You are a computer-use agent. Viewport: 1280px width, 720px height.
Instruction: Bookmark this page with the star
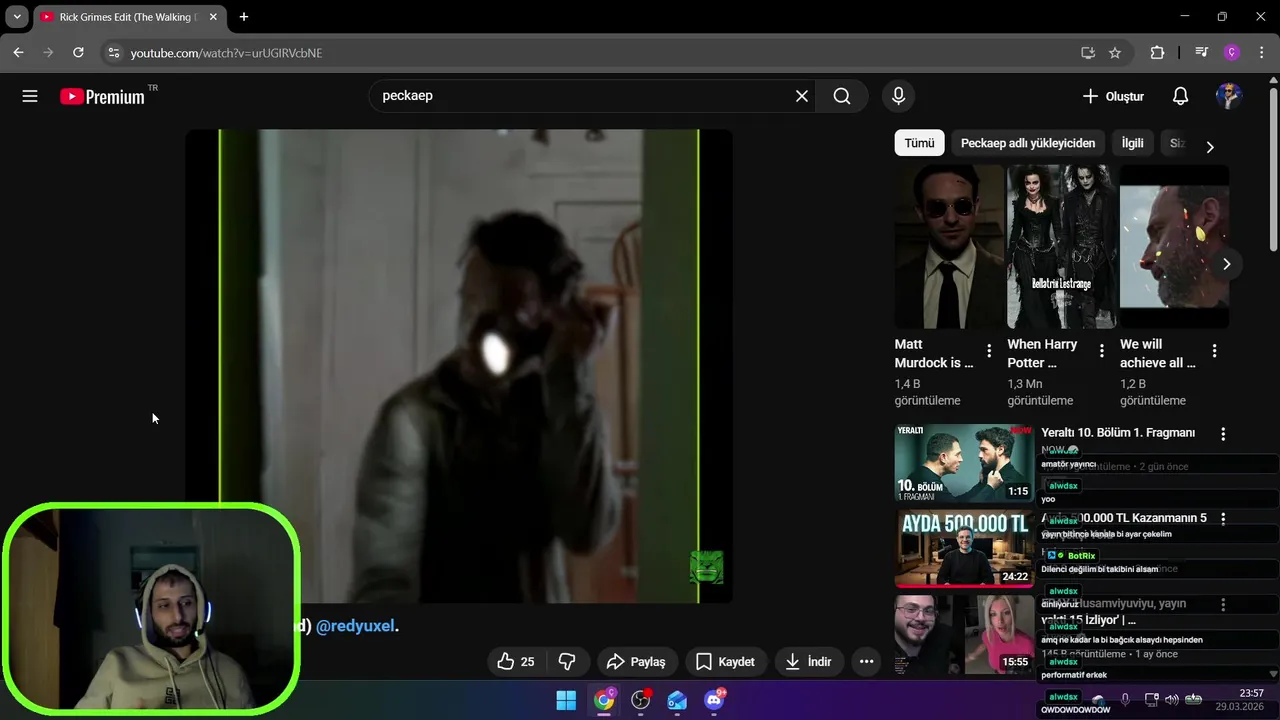point(1115,53)
